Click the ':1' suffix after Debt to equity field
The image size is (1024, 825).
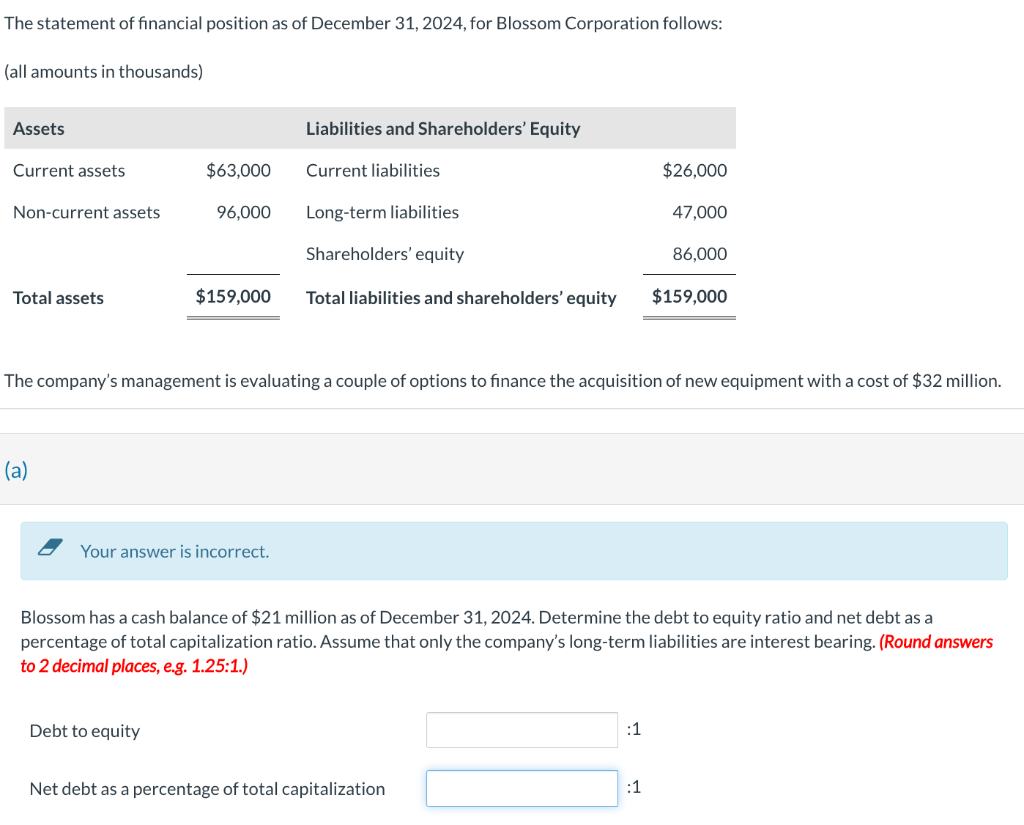[633, 729]
